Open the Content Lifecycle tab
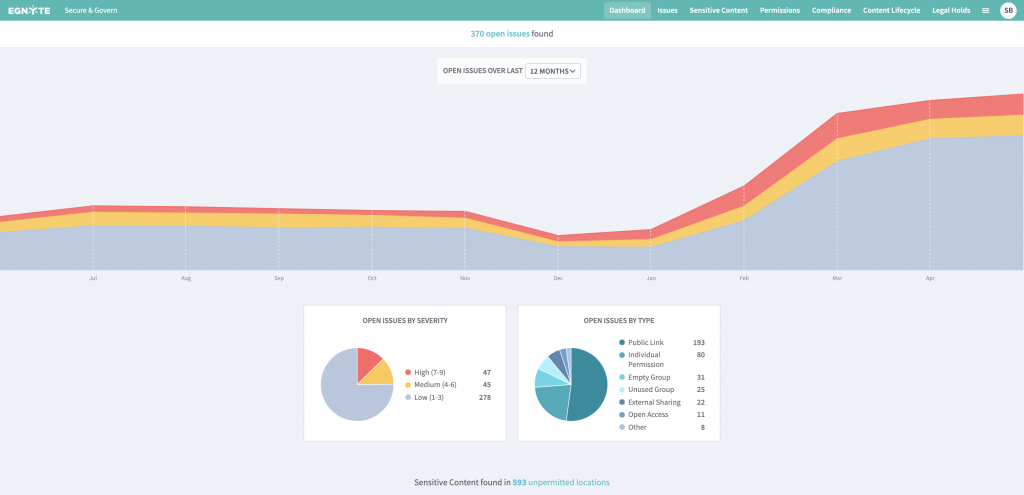1024x495 pixels. [891, 10]
